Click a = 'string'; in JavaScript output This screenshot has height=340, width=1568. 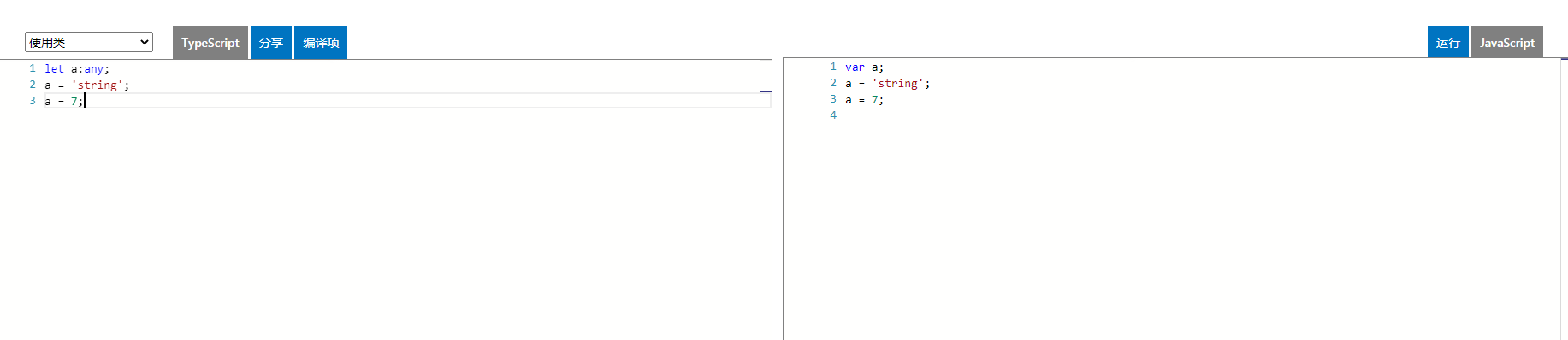[887, 83]
